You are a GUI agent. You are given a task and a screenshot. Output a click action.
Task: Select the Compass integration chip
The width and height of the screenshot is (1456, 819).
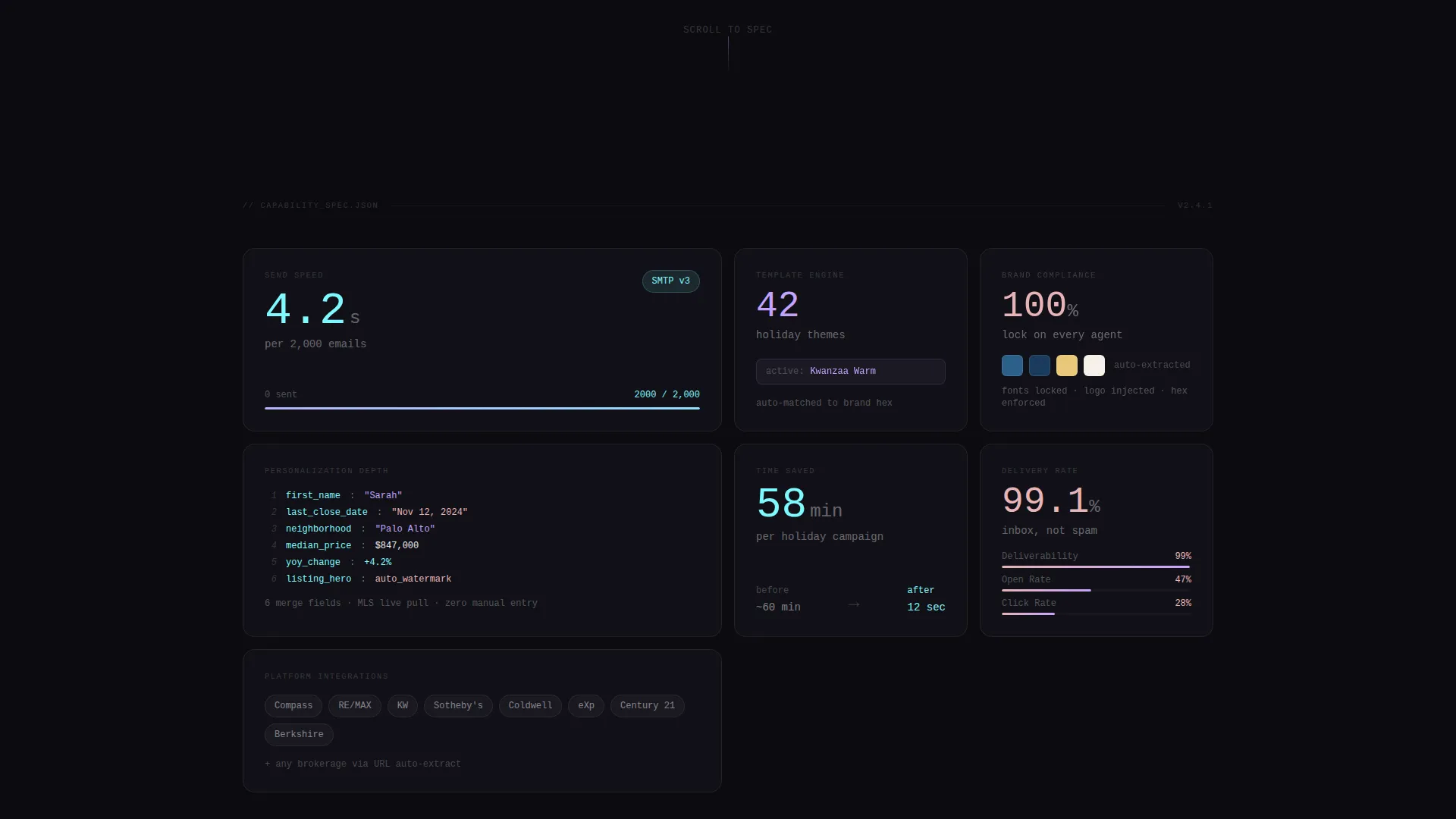click(x=293, y=706)
